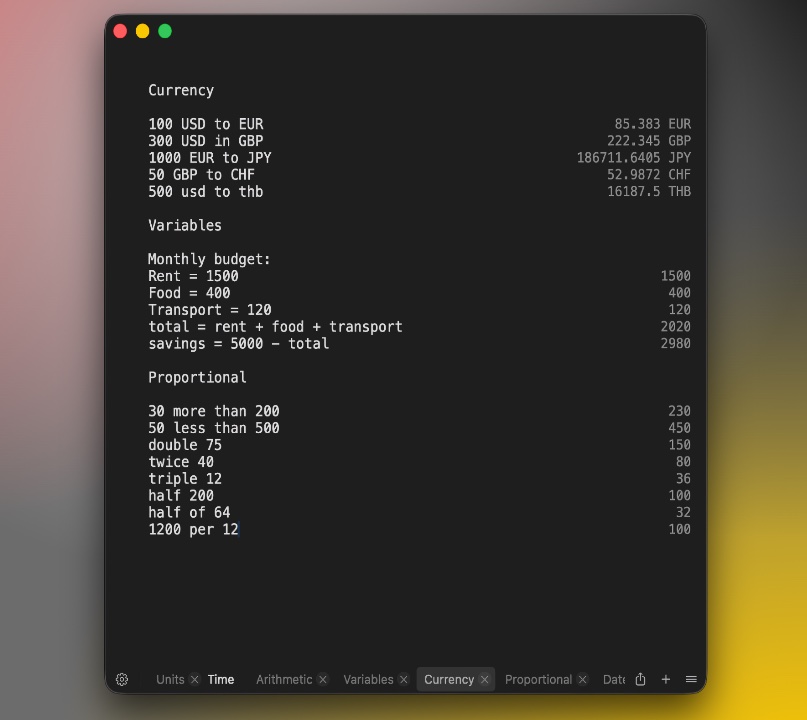Click the result value 150

(679, 445)
